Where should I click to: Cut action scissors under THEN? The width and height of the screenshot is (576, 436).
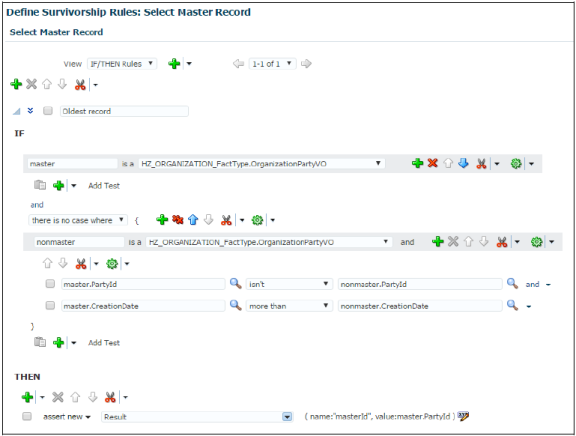[x=110, y=397]
